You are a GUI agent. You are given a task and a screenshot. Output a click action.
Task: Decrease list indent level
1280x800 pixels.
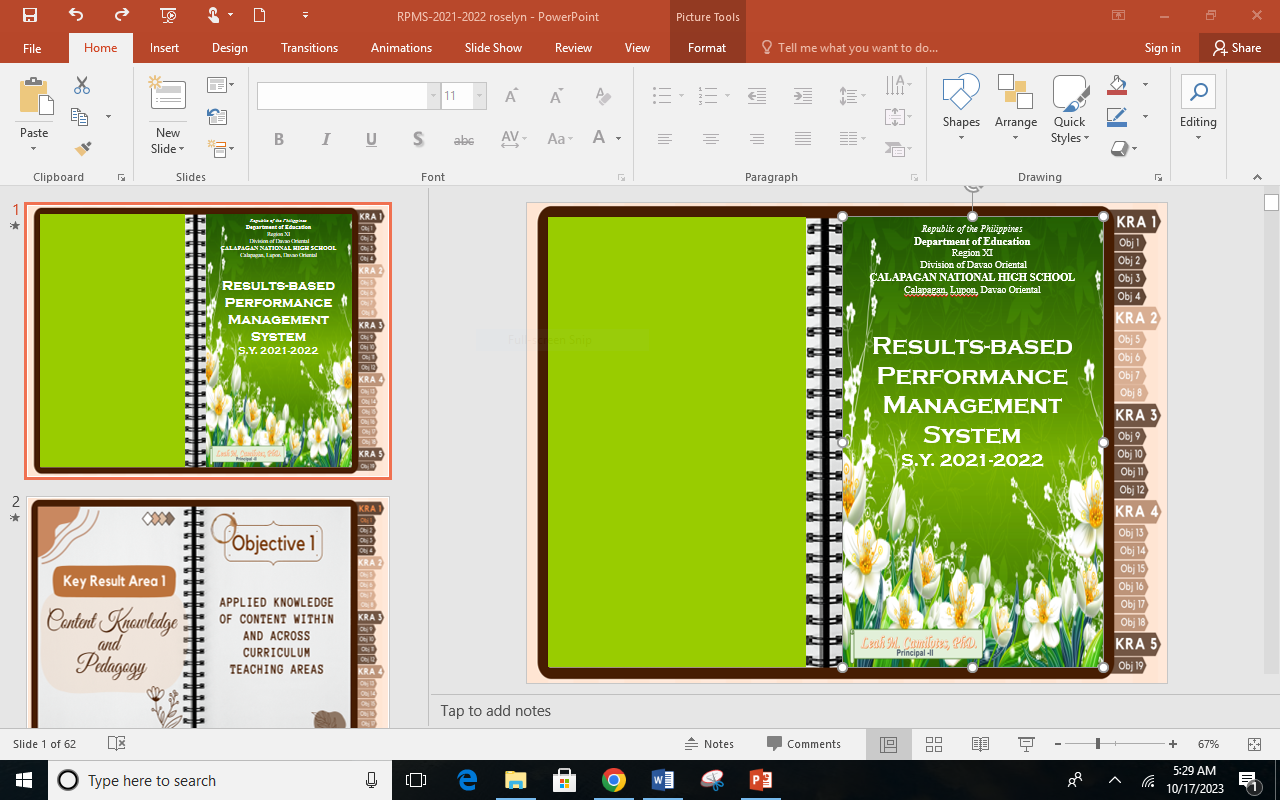757,96
